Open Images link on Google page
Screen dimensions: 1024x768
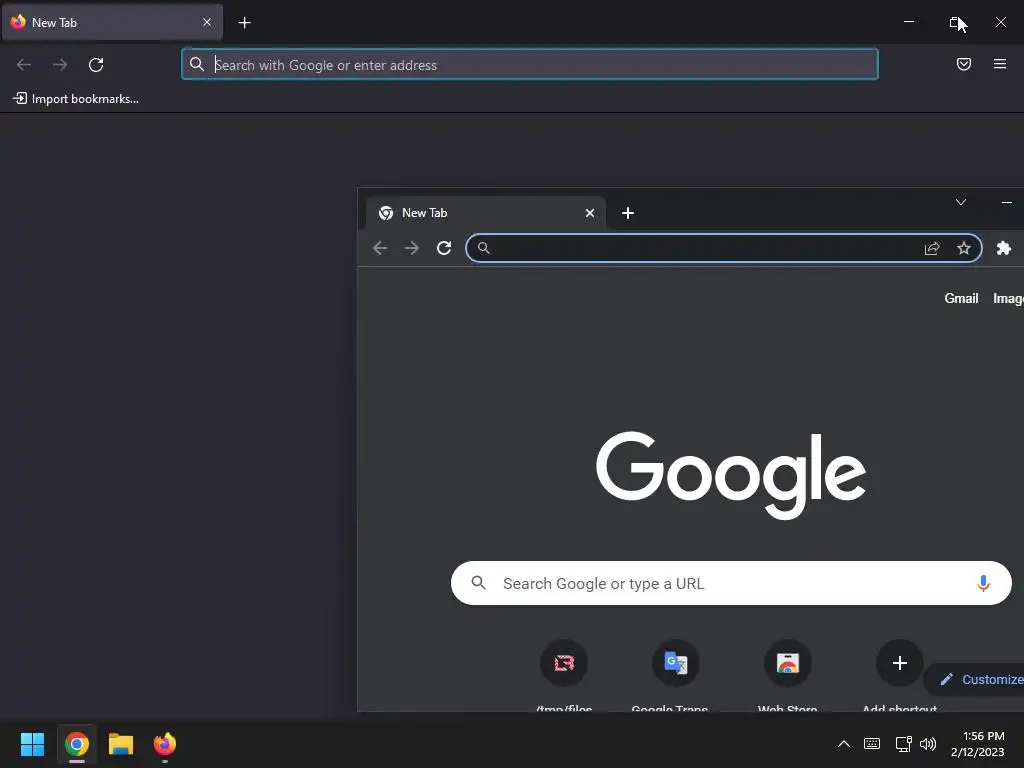point(1008,298)
